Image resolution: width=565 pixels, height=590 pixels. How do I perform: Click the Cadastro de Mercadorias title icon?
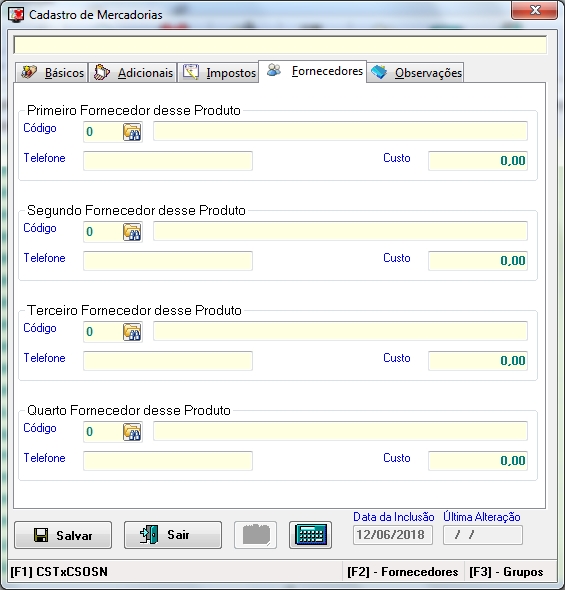coord(16,15)
